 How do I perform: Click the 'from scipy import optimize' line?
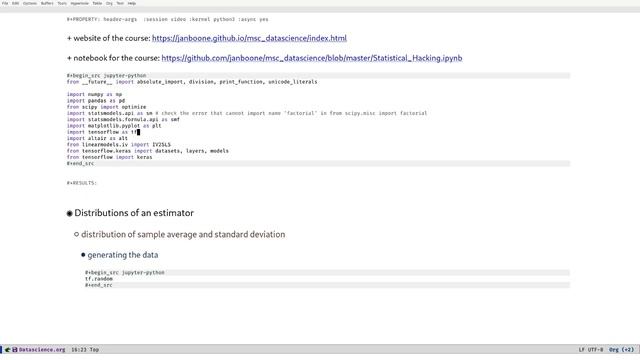click(107, 107)
